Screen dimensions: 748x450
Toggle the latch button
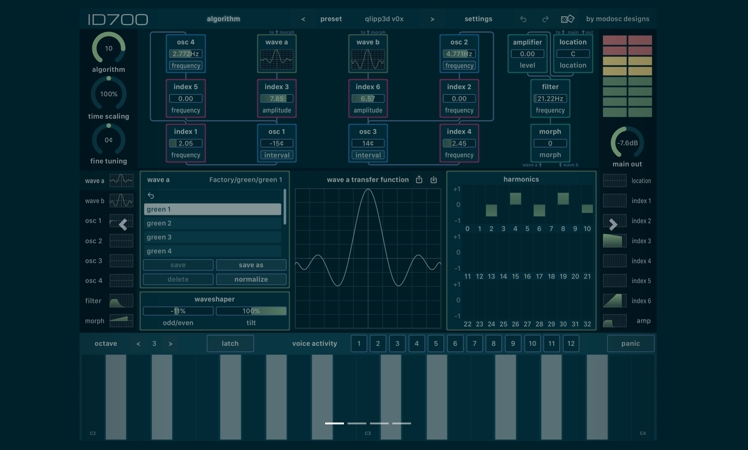pos(230,343)
